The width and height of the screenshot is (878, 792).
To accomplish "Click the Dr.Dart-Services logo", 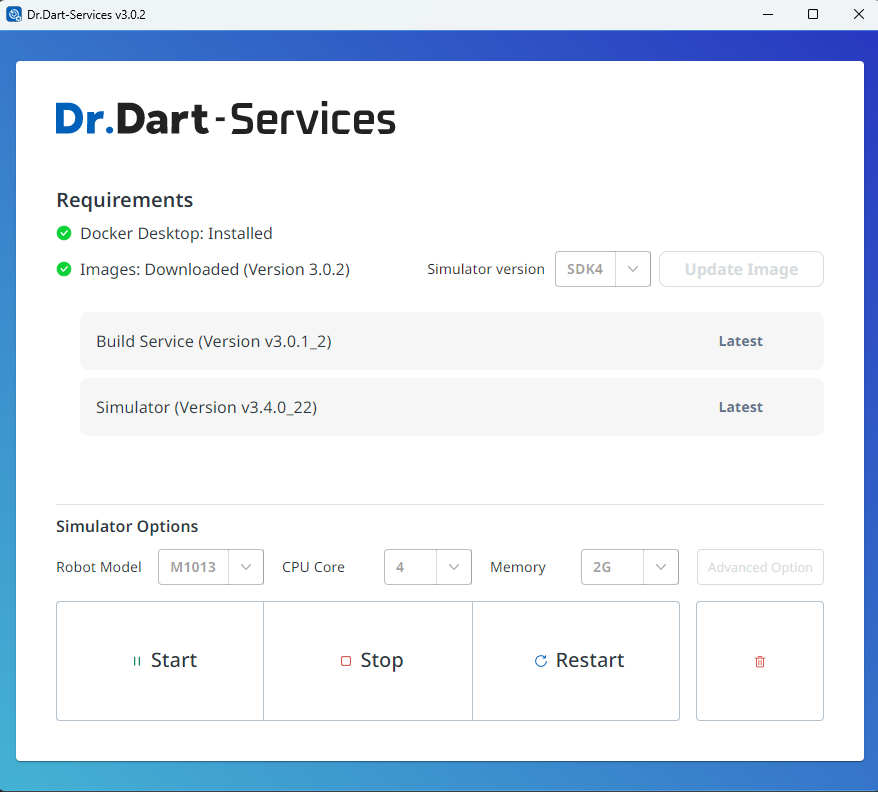I will [x=226, y=119].
